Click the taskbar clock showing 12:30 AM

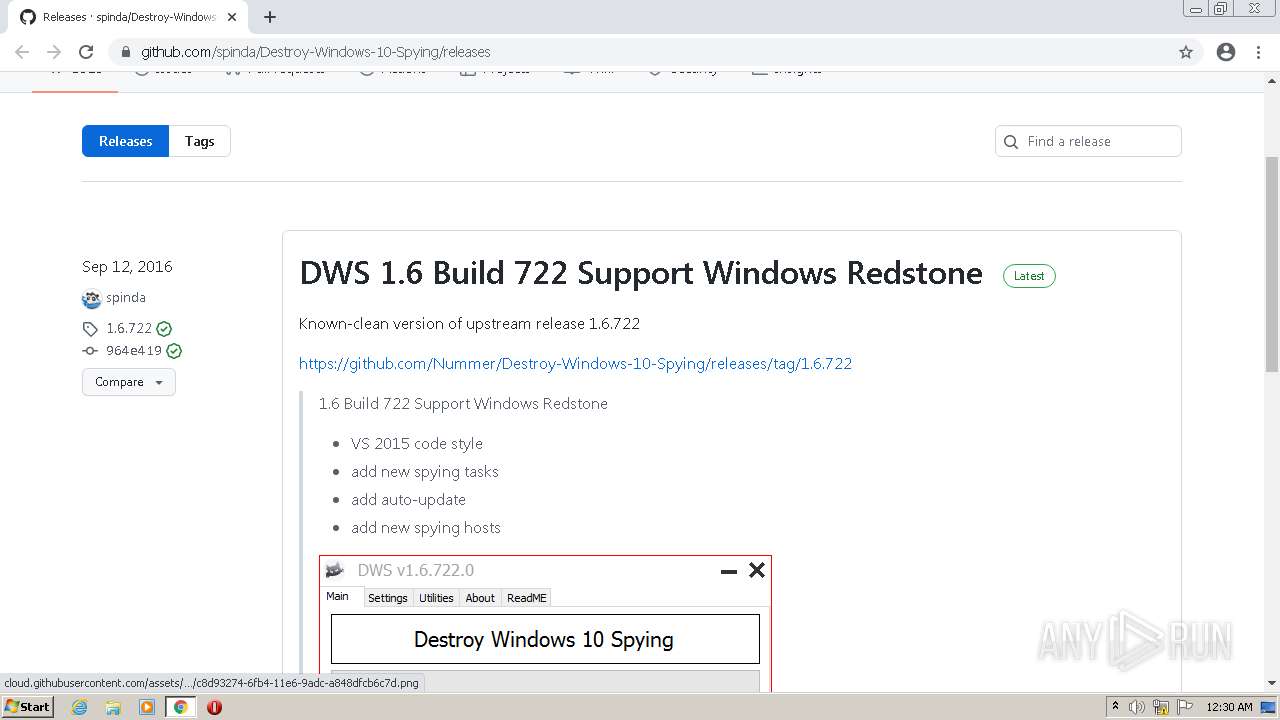1229,707
